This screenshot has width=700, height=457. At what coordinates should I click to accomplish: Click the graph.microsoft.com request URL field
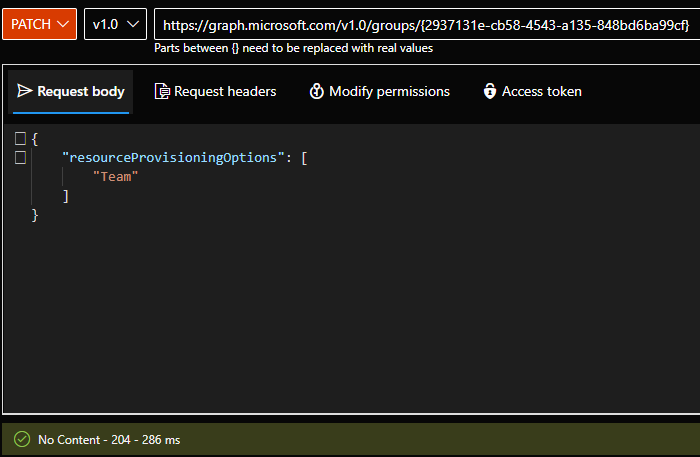(427, 25)
